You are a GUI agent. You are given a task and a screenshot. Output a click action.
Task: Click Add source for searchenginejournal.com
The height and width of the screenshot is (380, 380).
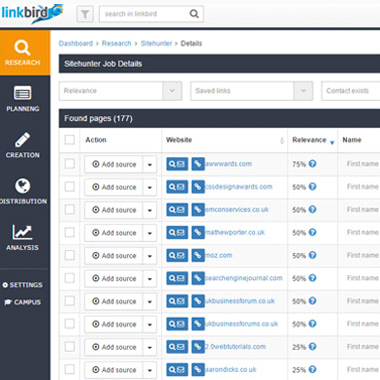click(114, 279)
